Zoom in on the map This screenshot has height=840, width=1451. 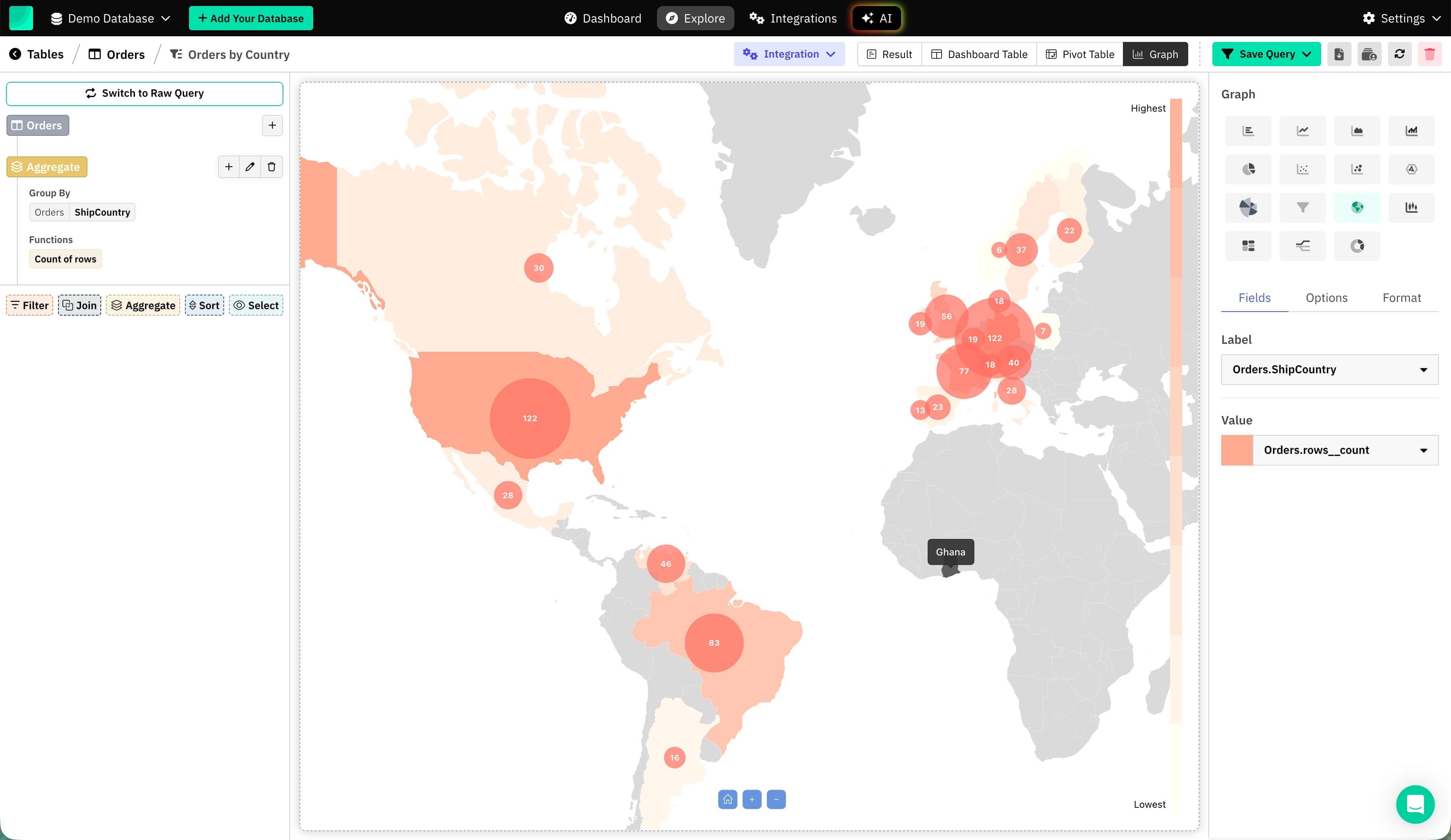click(751, 799)
